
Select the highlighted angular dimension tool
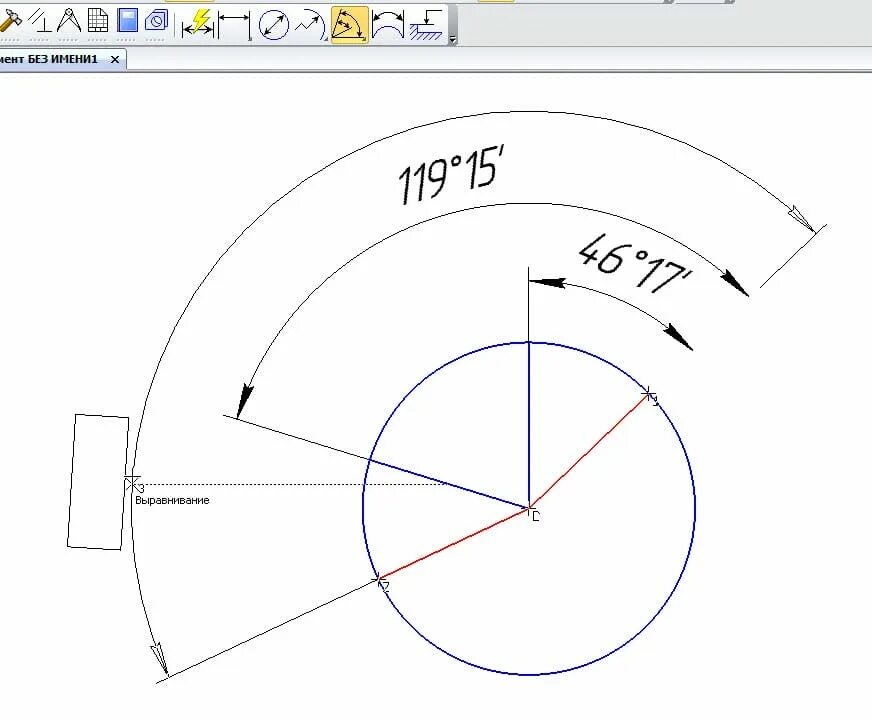point(349,25)
